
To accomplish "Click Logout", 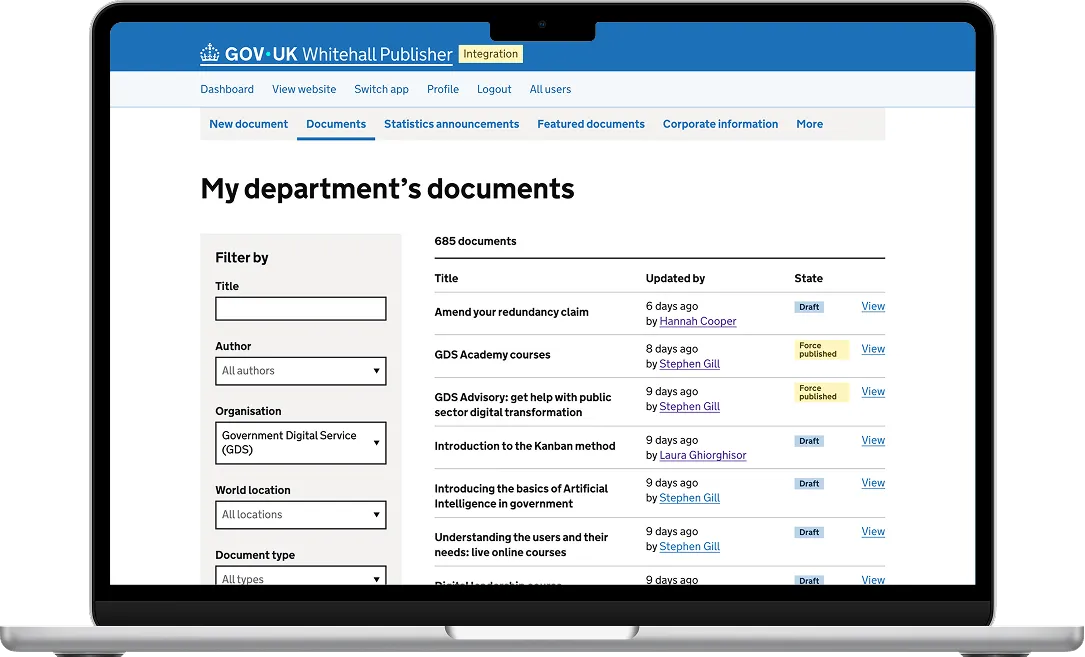I will [x=494, y=89].
